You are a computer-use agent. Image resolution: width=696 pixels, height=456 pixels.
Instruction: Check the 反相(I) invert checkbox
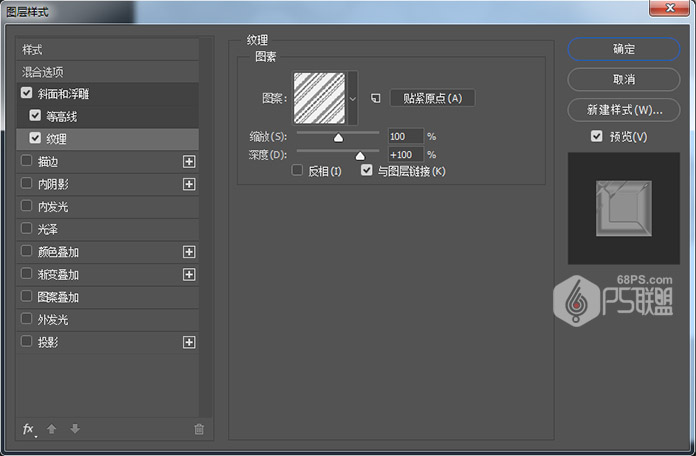pos(297,170)
